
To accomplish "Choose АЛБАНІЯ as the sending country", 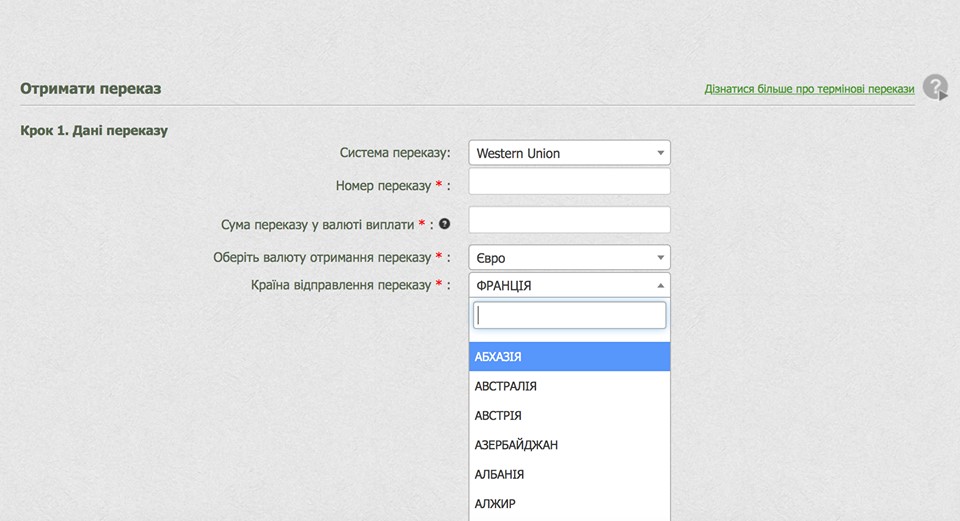I will (569, 474).
